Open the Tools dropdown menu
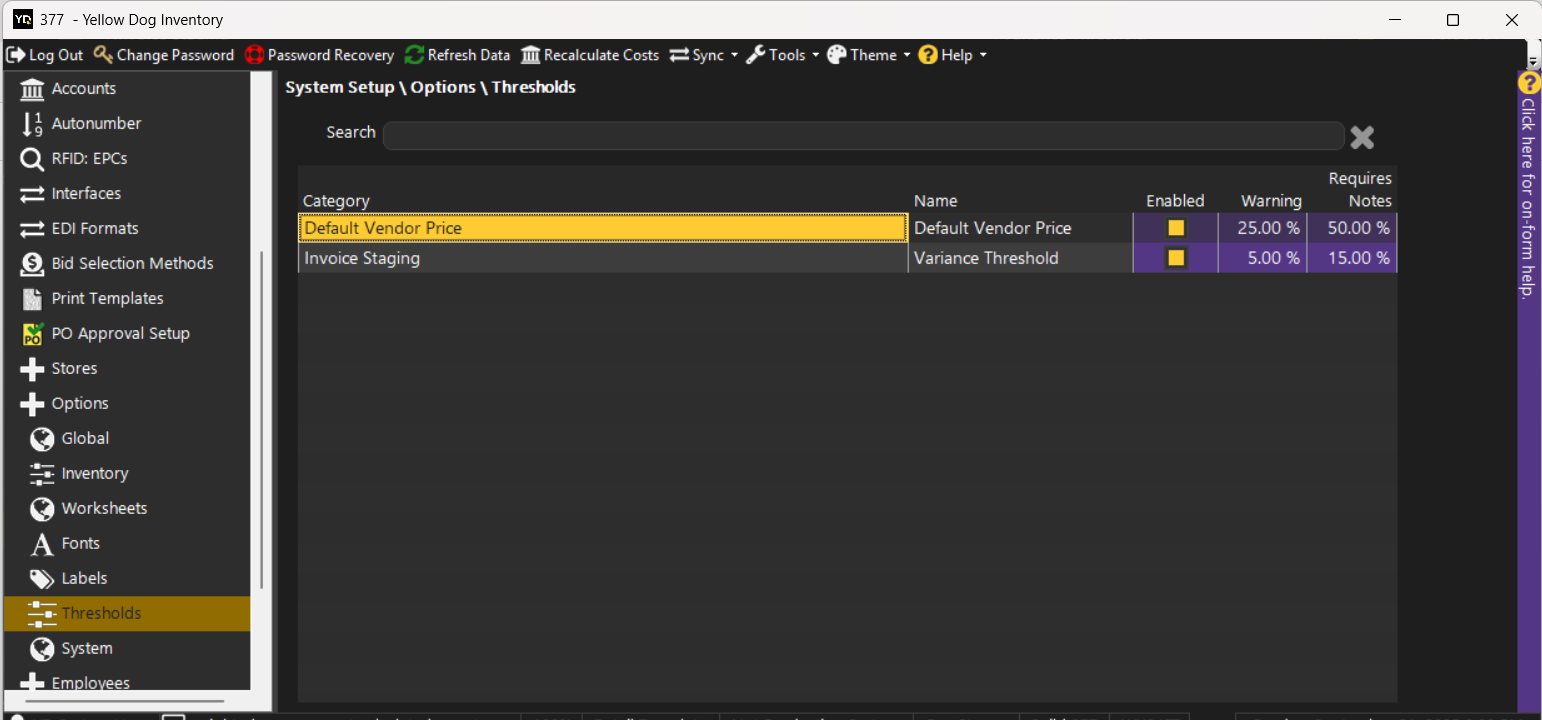Screen dimensions: 1542x720 tap(784, 55)
